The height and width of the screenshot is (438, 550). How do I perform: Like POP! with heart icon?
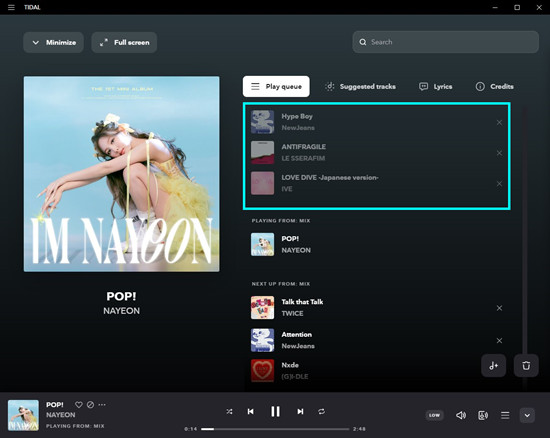click(x=79, y=405)
